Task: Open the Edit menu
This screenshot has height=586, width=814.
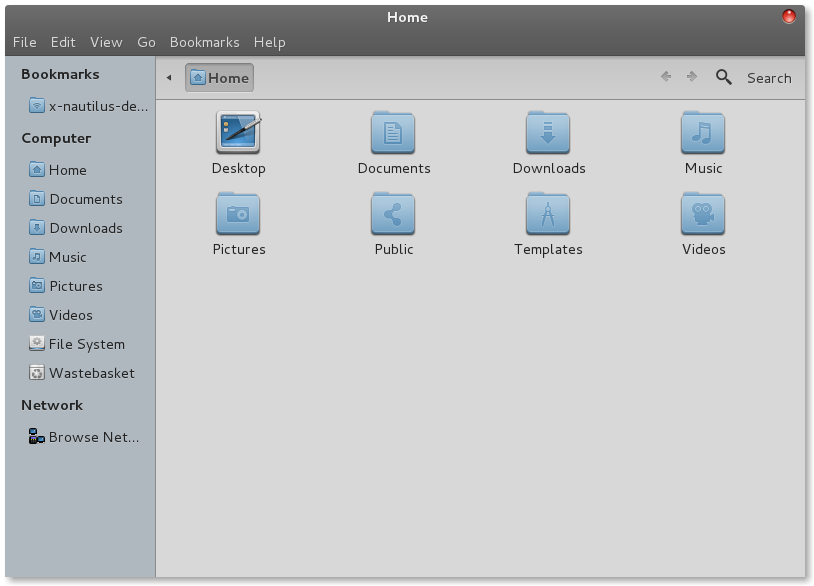Action: pyautogui.click(x=63, y=42)
